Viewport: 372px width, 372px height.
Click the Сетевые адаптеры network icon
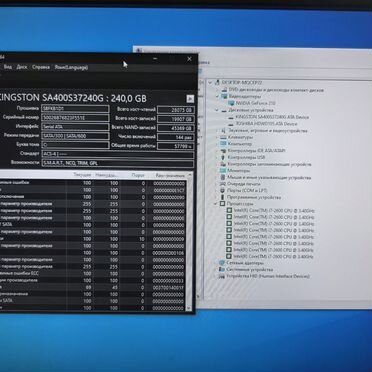(x=222, y=263)
